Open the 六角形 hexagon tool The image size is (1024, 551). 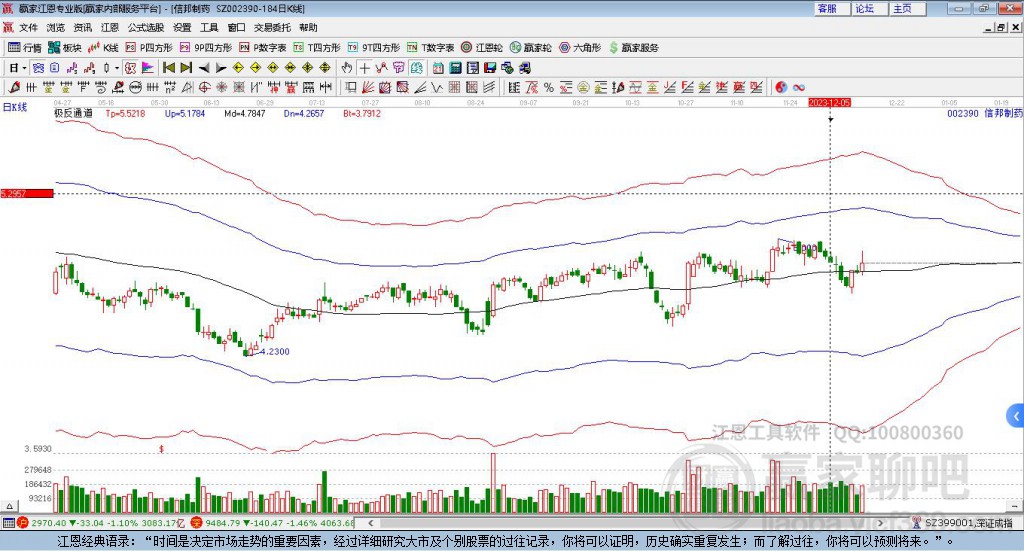point(580,48)
